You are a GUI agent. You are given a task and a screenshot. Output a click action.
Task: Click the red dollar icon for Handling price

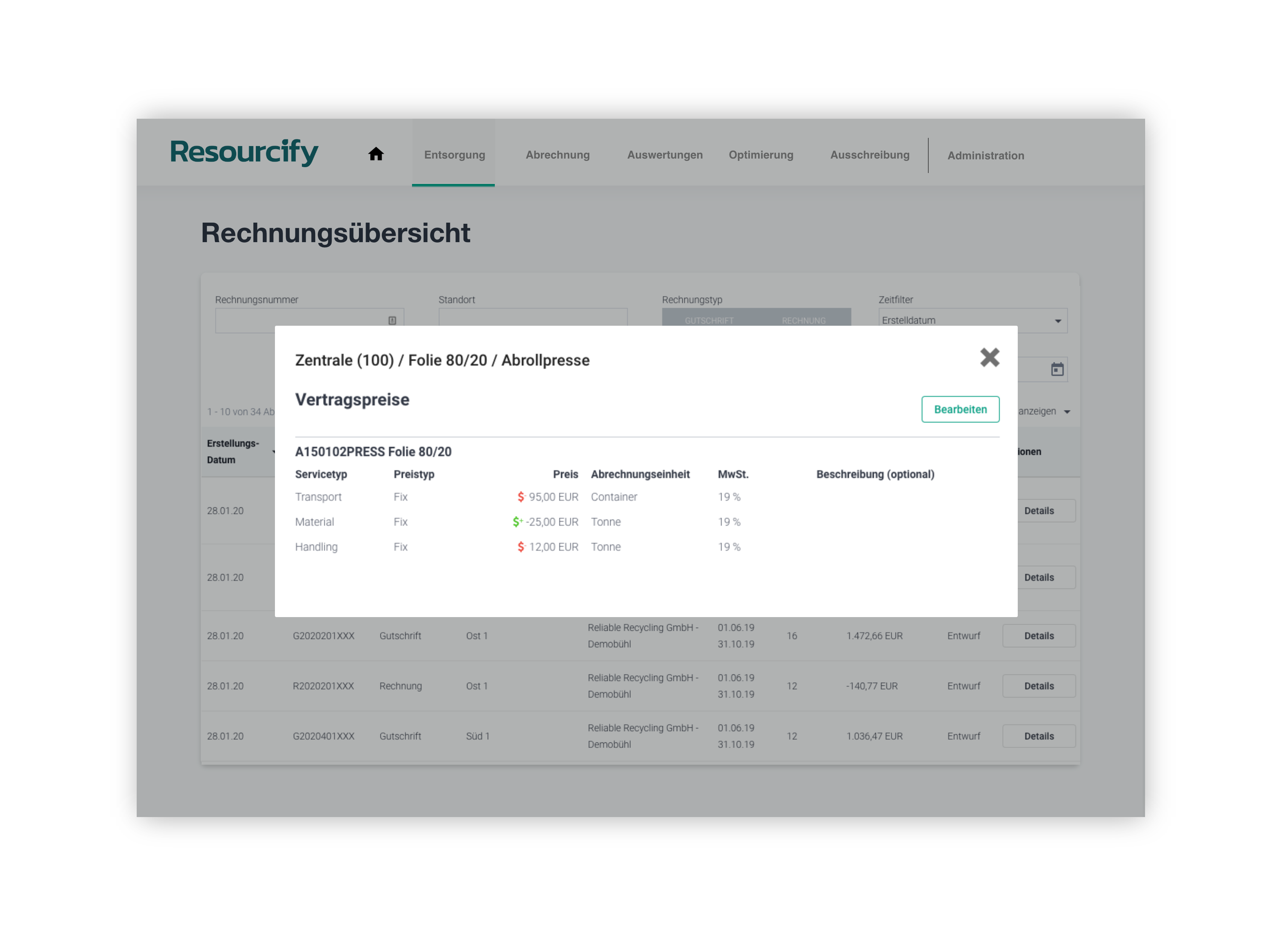click(x=521, y=547)
